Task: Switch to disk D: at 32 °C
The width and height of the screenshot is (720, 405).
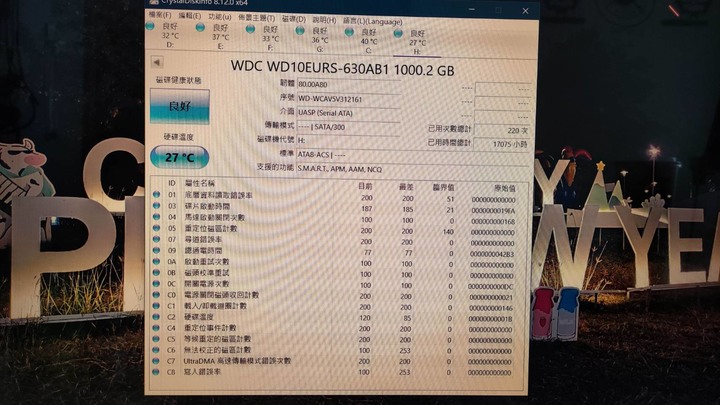Action: click(x=163, y=35)
